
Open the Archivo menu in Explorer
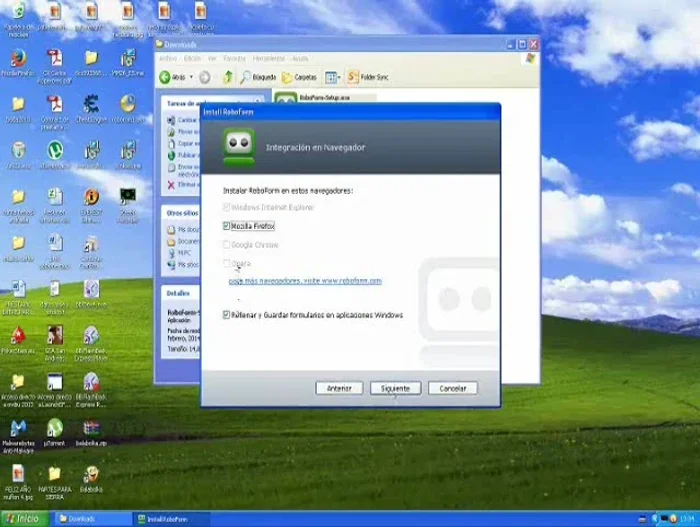point(168,59)
